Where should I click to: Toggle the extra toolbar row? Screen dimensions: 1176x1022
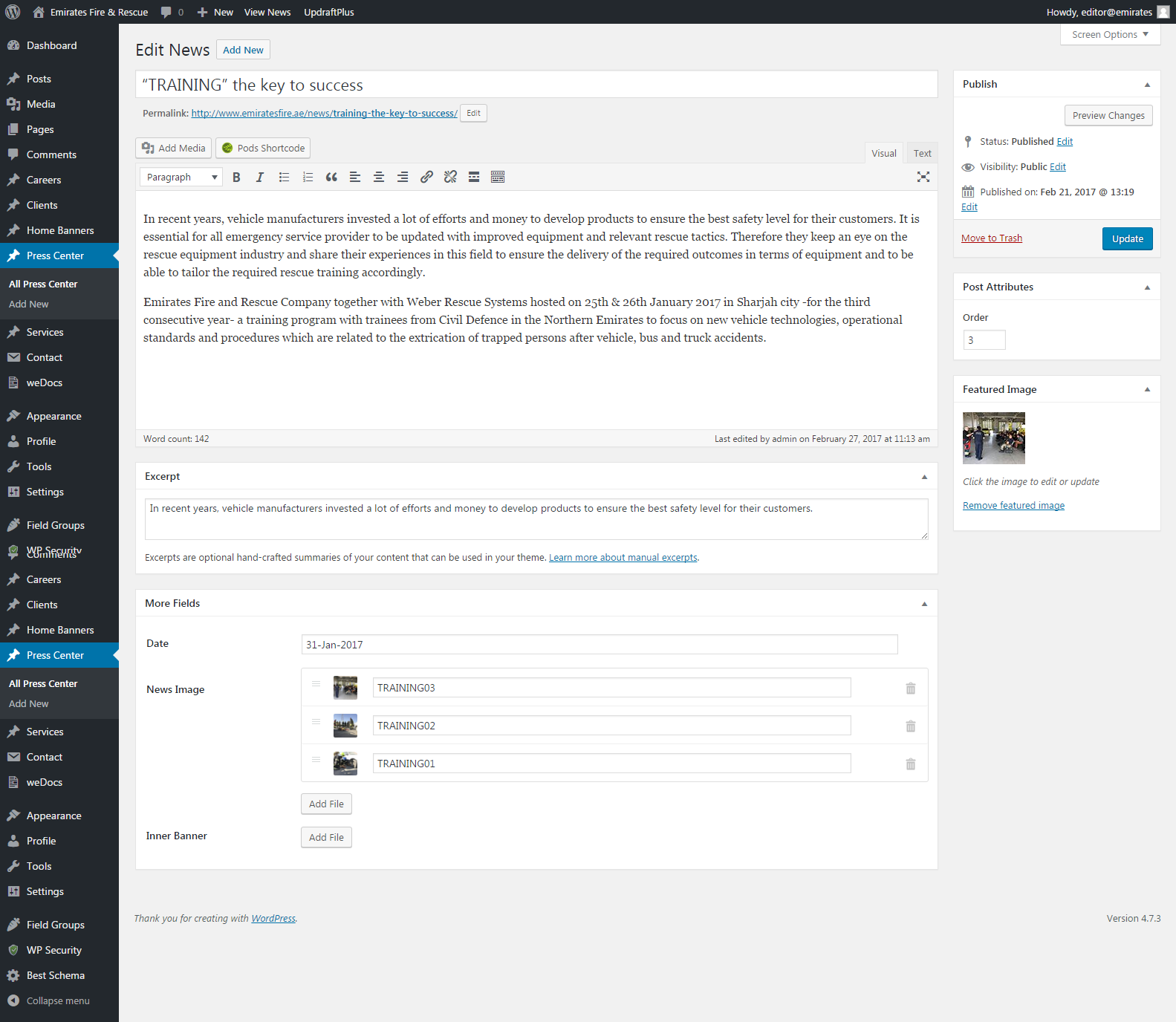pyautogui.click(x=498, y=177)
